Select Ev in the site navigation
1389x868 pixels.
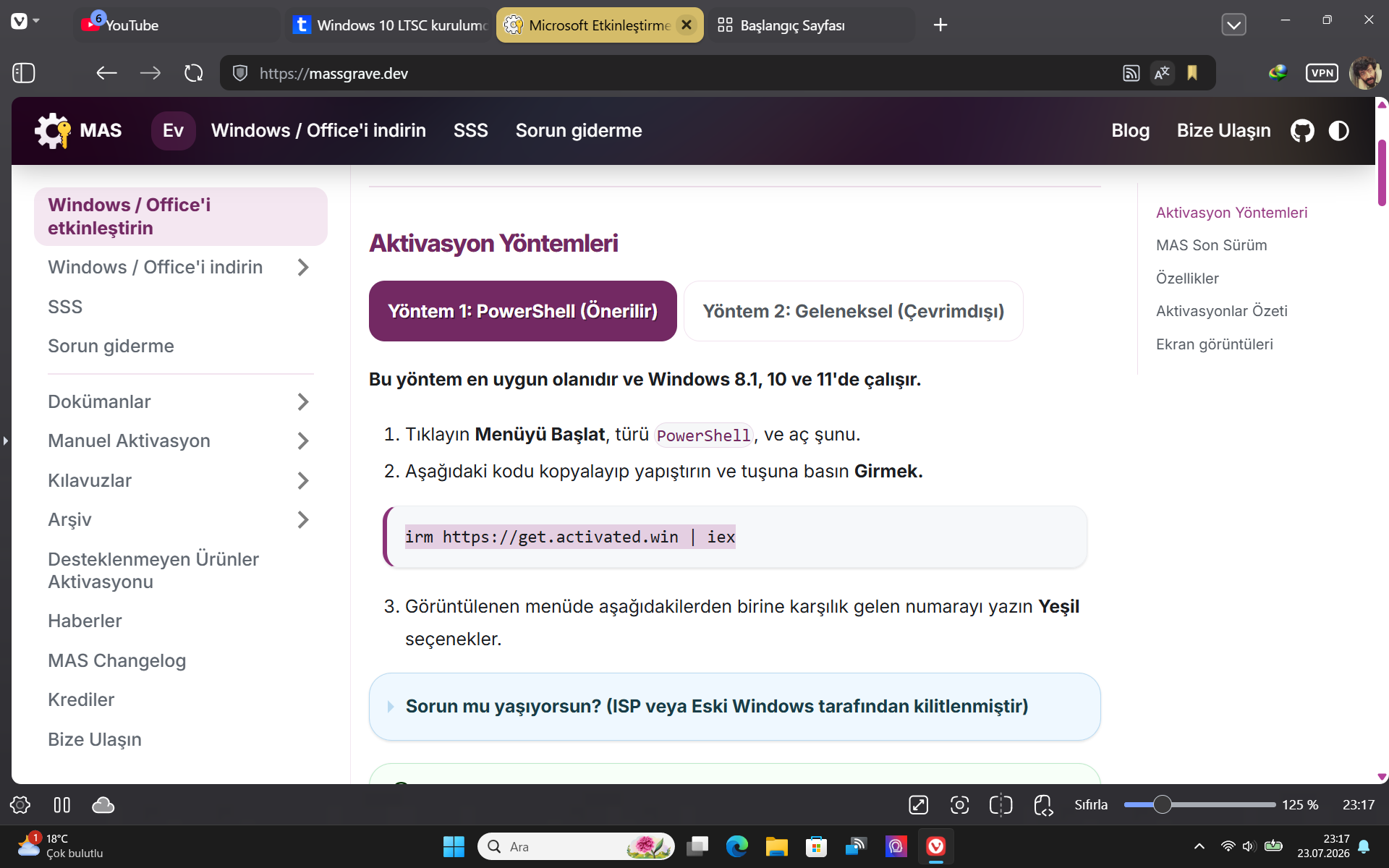173,131
